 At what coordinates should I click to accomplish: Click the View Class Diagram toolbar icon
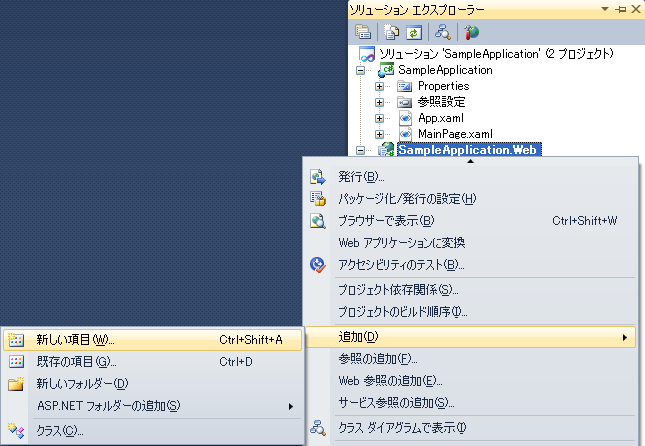click(443, 32)
